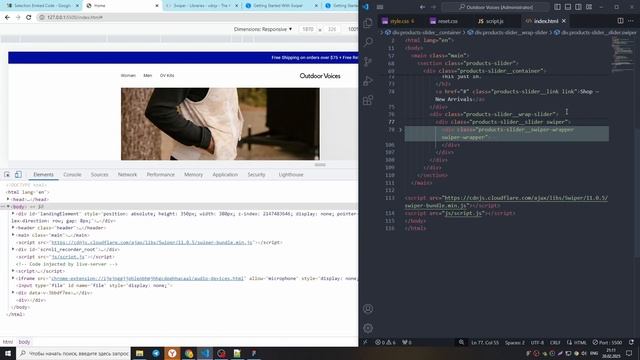This screenshot has width=640, height=360.
Task: Click the browser address bar
Action: click(196, 18)
